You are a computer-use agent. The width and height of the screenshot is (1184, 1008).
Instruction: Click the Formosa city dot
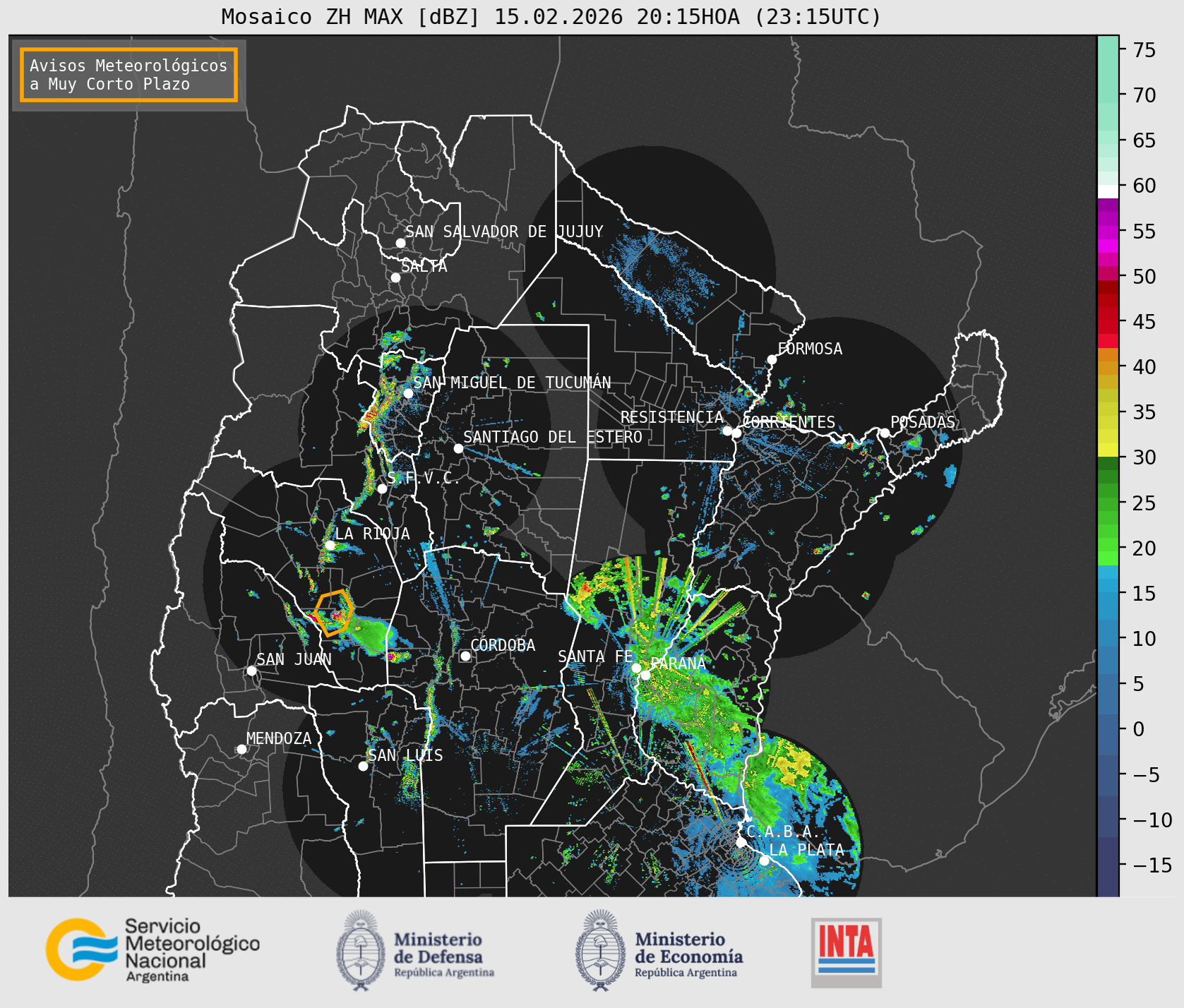772,359
